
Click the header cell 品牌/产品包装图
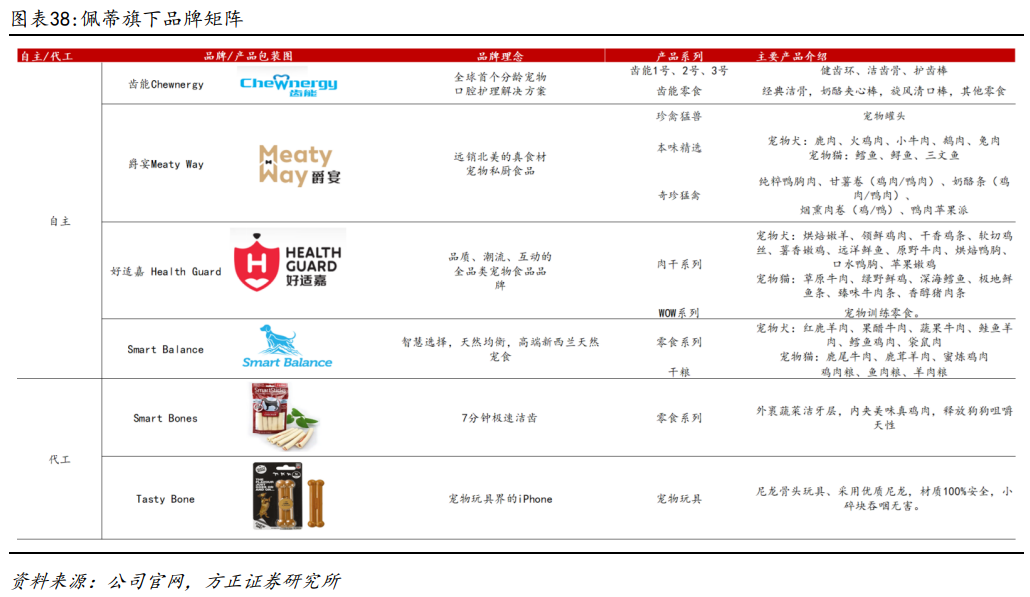point(248,56)
